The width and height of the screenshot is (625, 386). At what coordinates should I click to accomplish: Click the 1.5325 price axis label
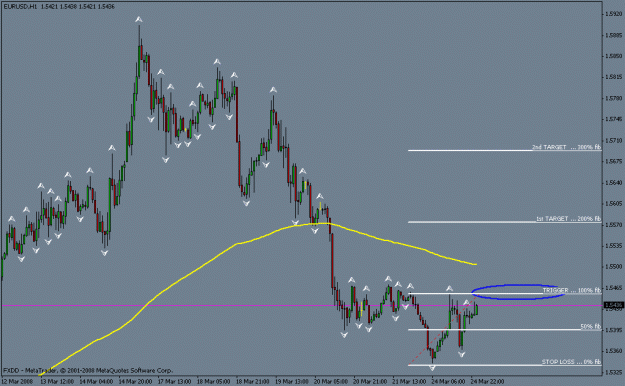click(613, 372)
